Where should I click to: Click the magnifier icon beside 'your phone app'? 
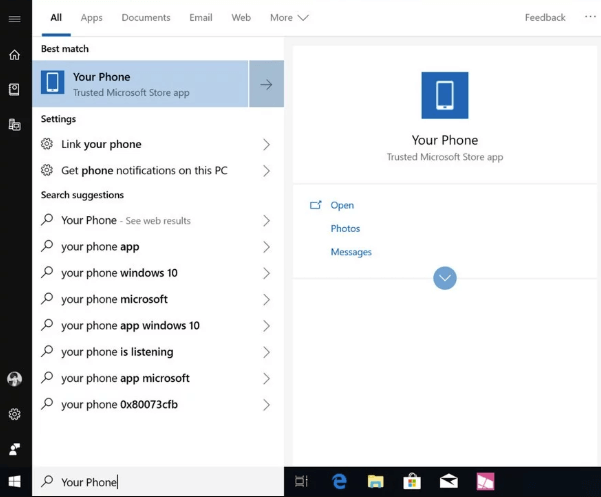click(x=47, y=246)
